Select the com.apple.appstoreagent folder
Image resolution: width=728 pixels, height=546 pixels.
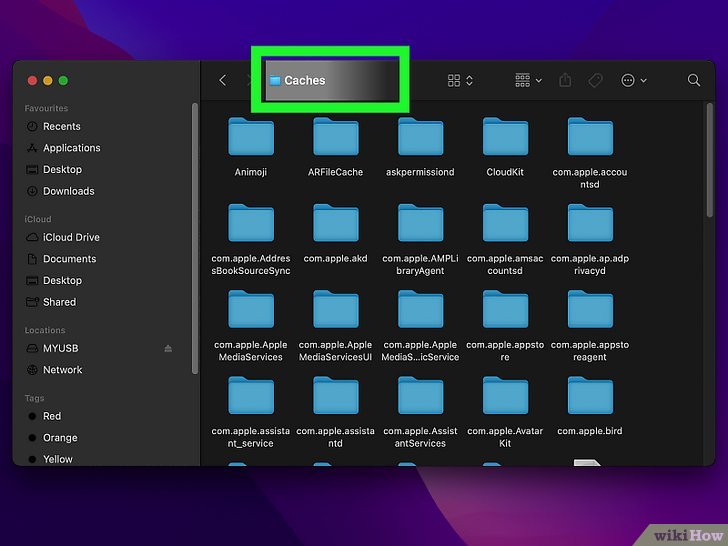tap(590, 326)
